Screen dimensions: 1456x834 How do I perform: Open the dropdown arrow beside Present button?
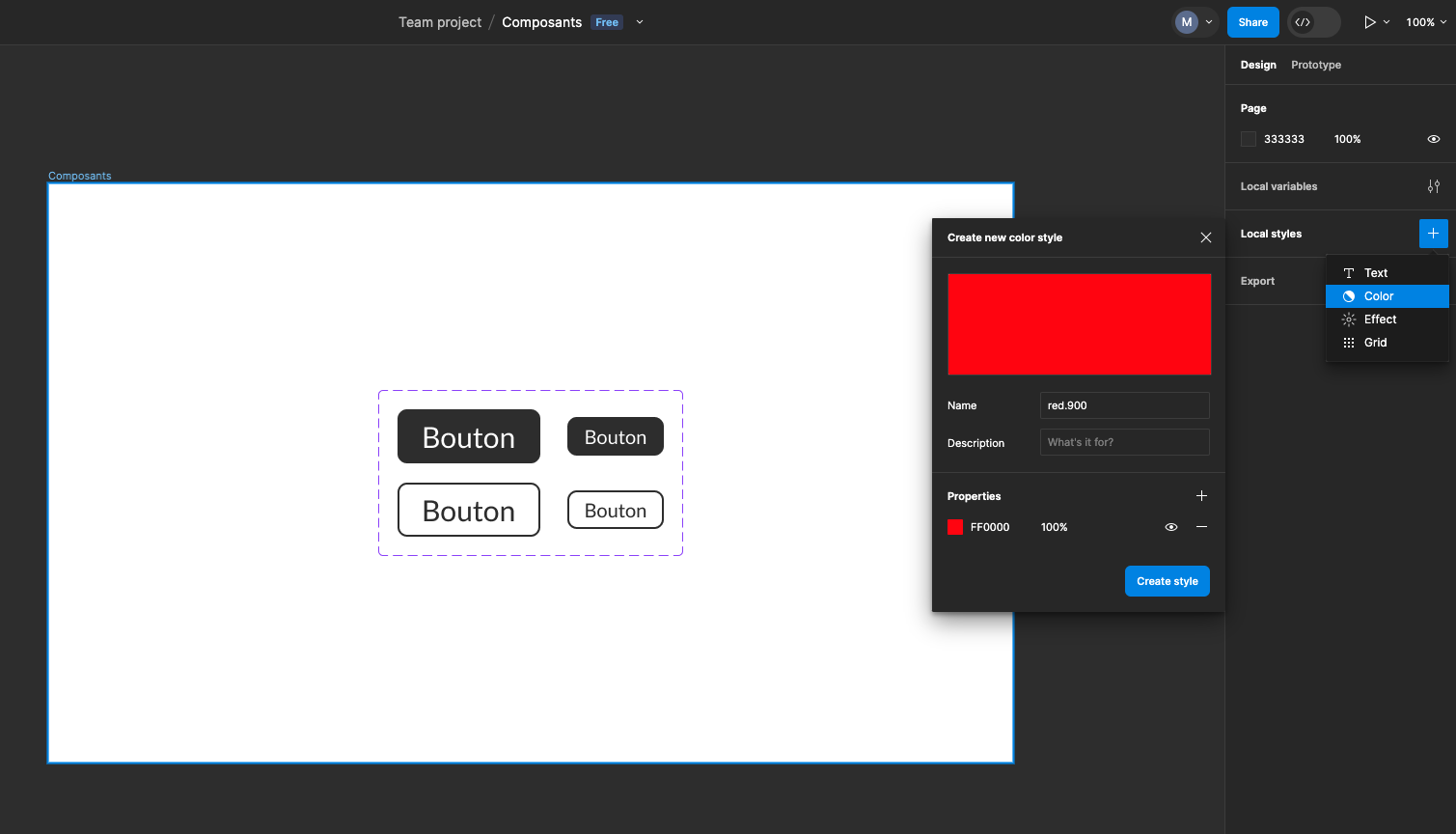pyautogui.click(x=1387, y=22)
